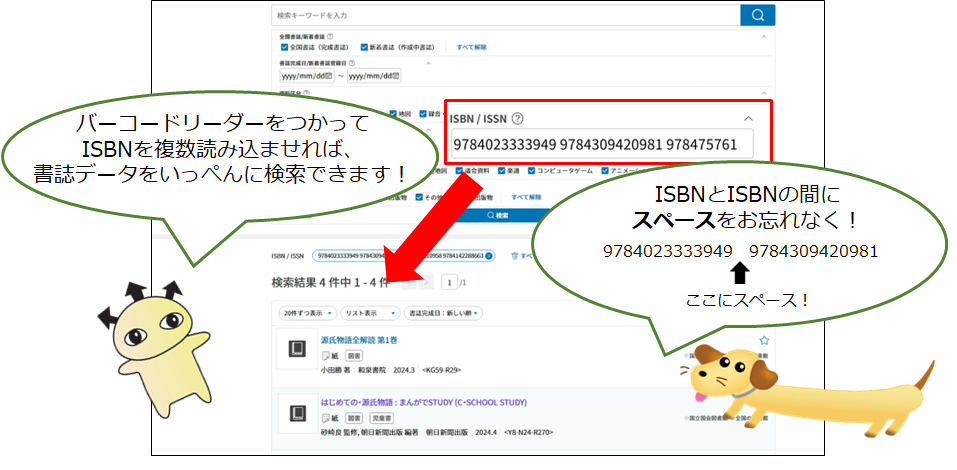Collapse the 書誌完成日 date section chevron
This screenshot has height=470, width=957.
(x=428, y=62)
